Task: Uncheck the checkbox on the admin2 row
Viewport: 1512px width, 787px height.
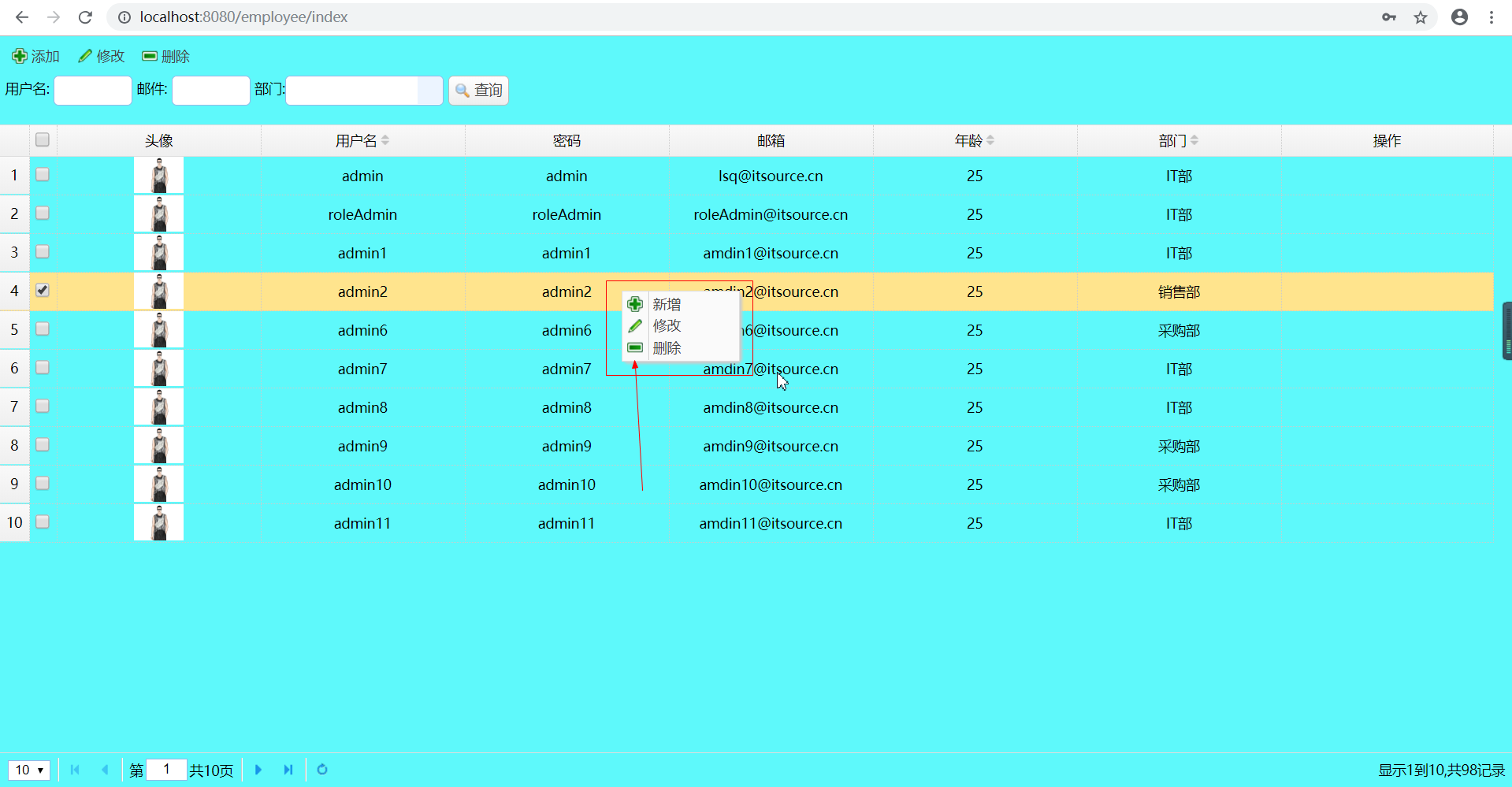Action: [x=43, y=290]
